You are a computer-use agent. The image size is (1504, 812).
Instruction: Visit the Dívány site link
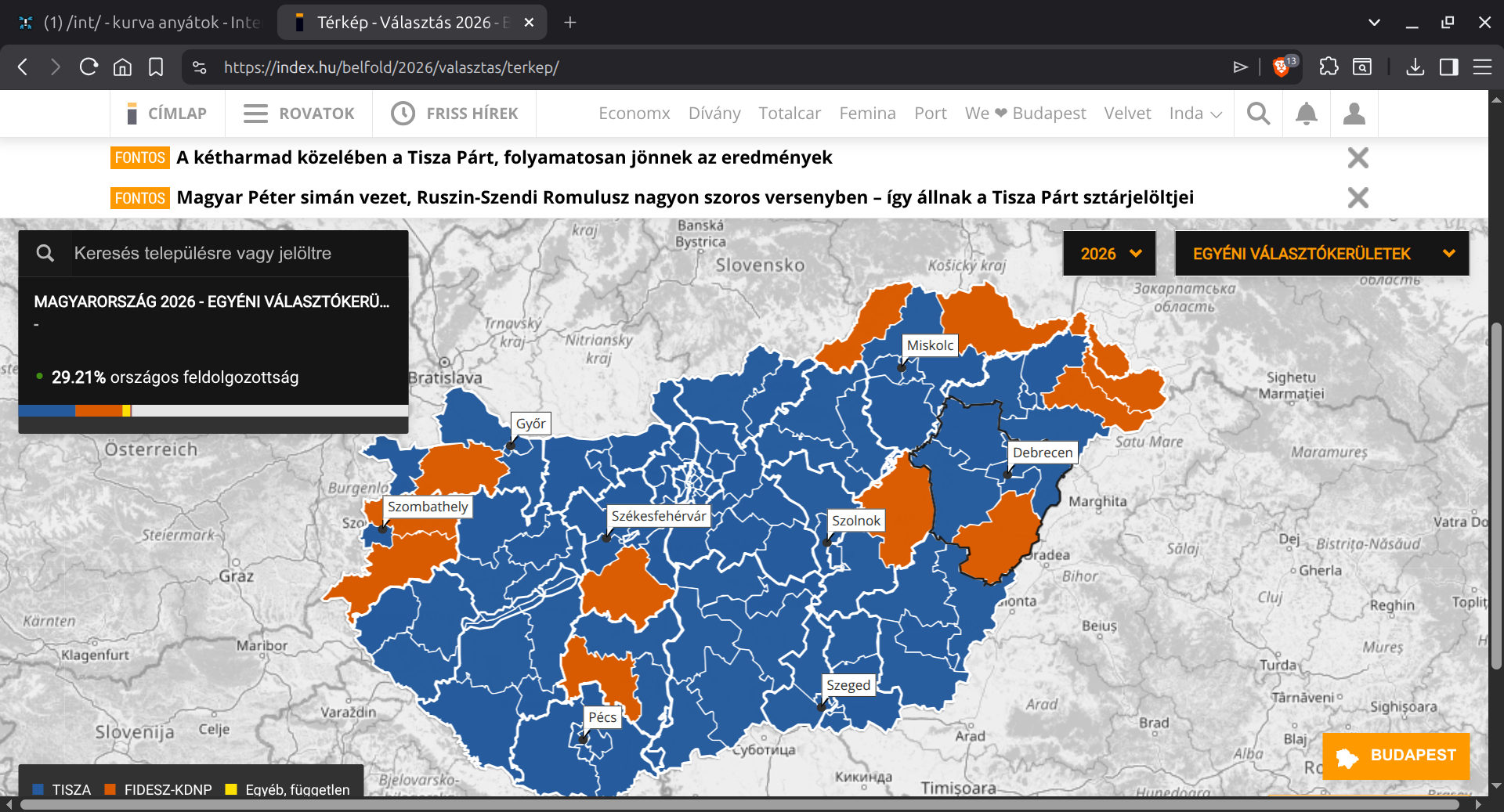[x=714, y=114]
